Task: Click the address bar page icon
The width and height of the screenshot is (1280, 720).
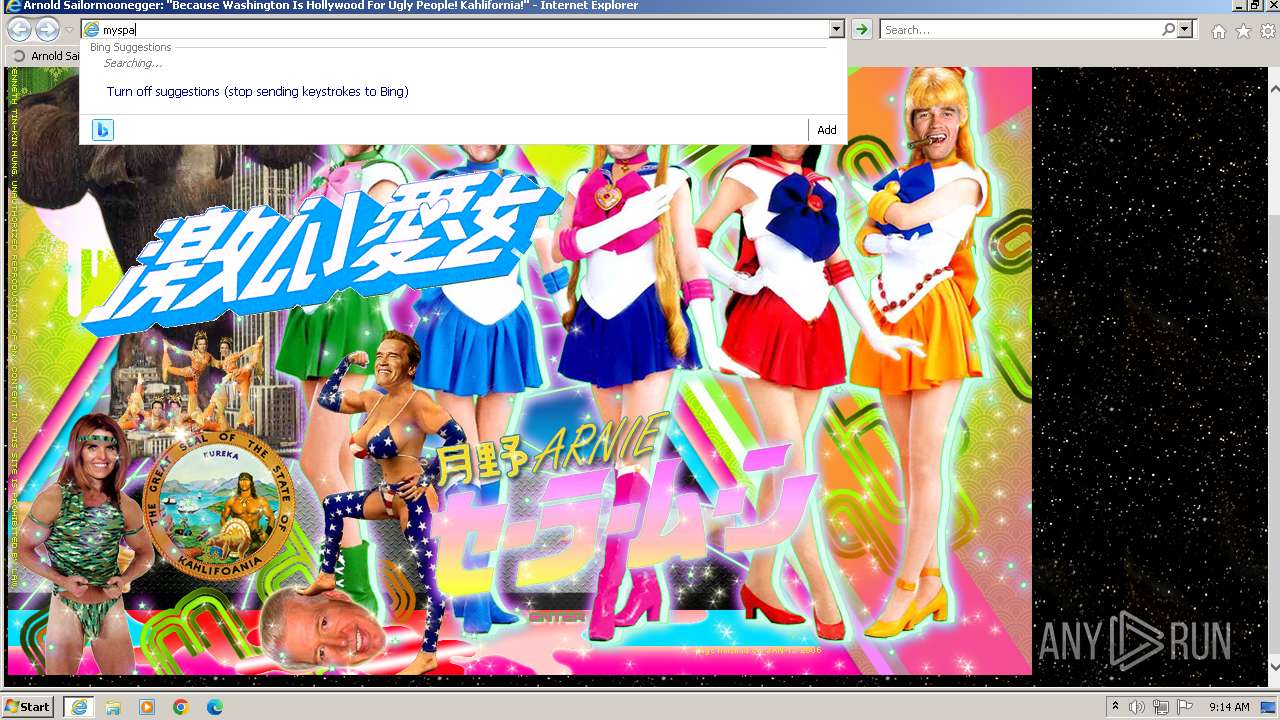Action: [x=92, y=30]
